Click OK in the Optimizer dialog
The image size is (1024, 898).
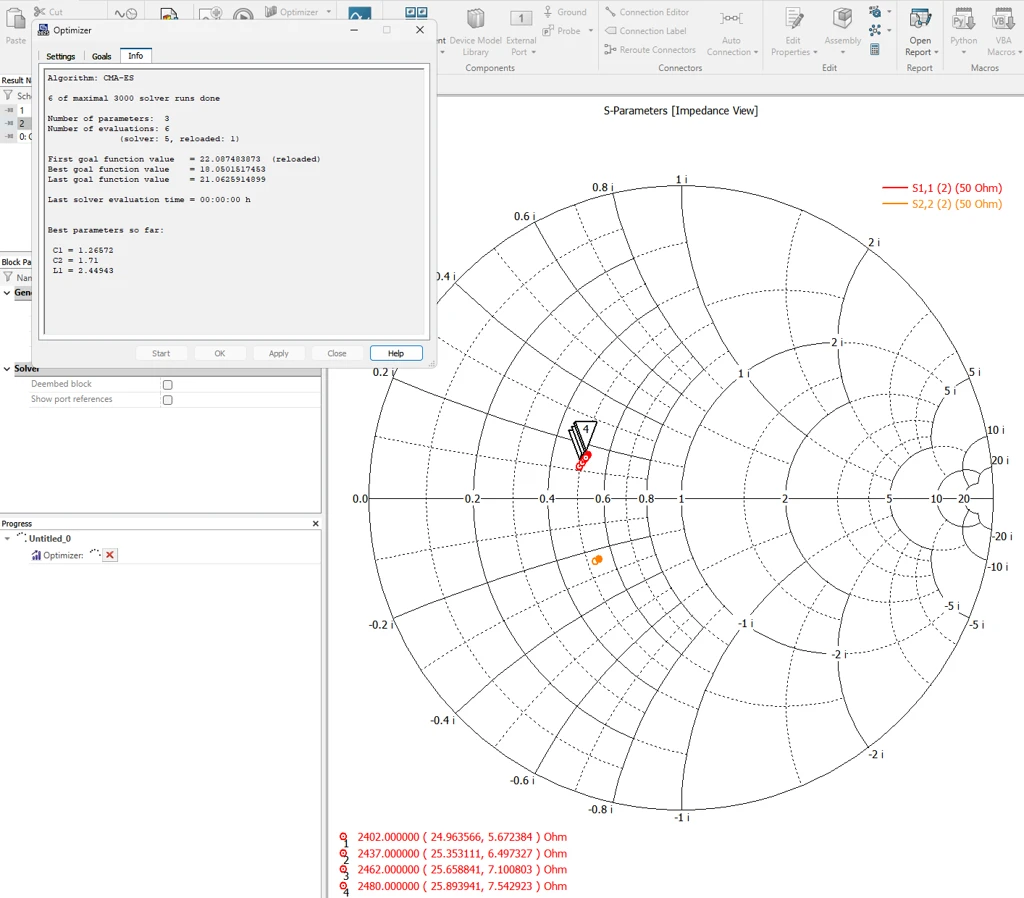(x=219, y=353)
